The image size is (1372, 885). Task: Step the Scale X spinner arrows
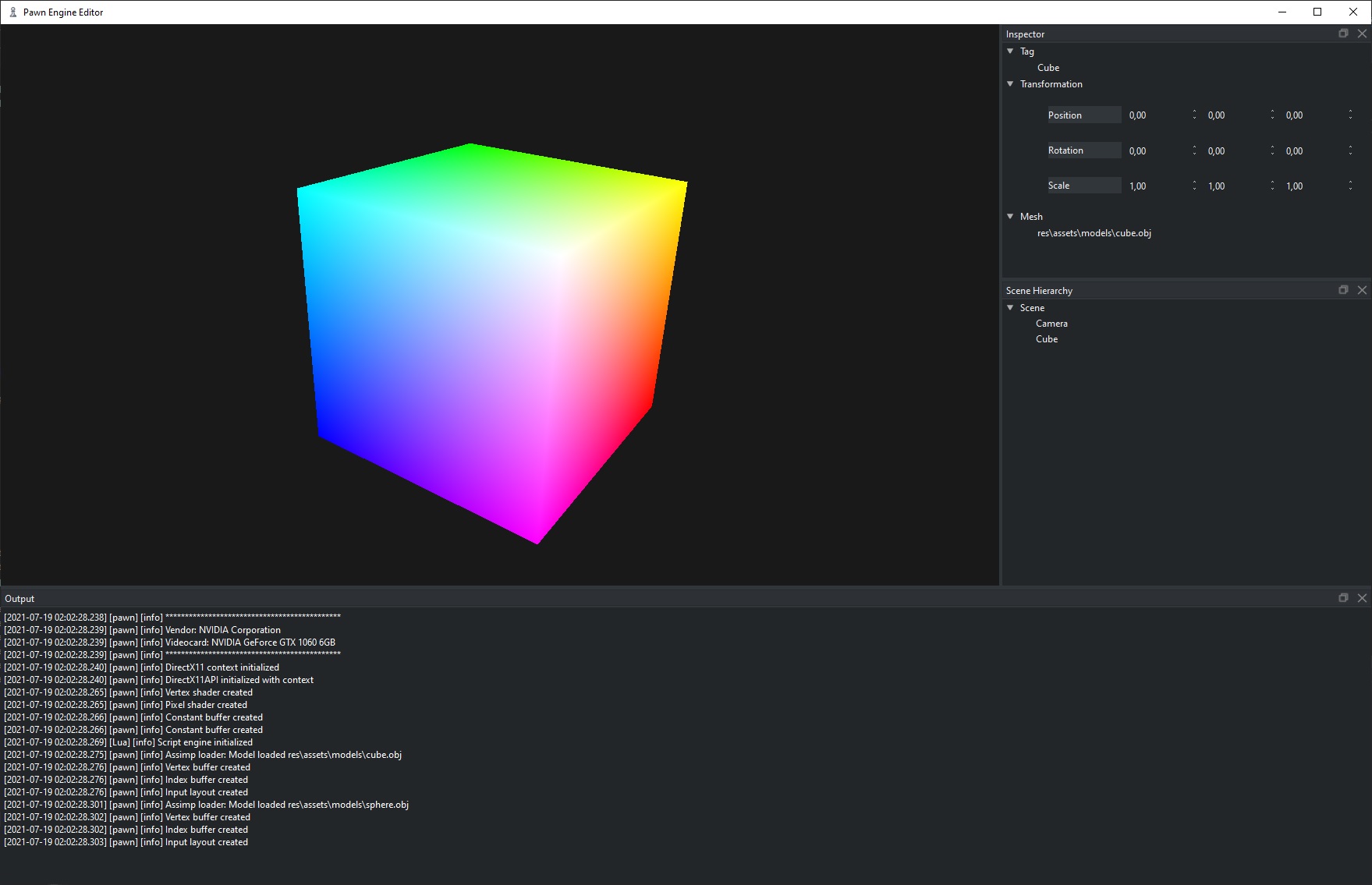1194,186
